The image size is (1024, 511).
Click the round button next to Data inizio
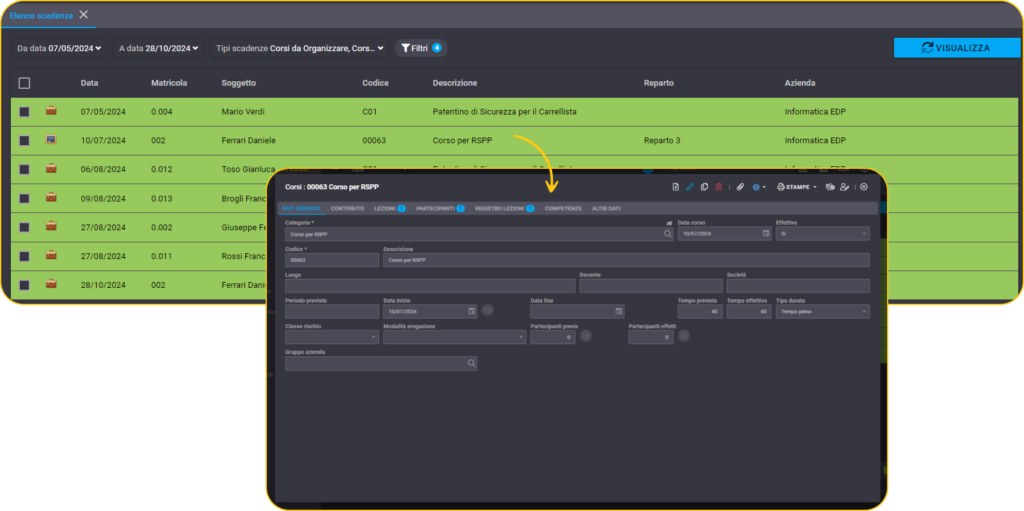pos(487,311)
